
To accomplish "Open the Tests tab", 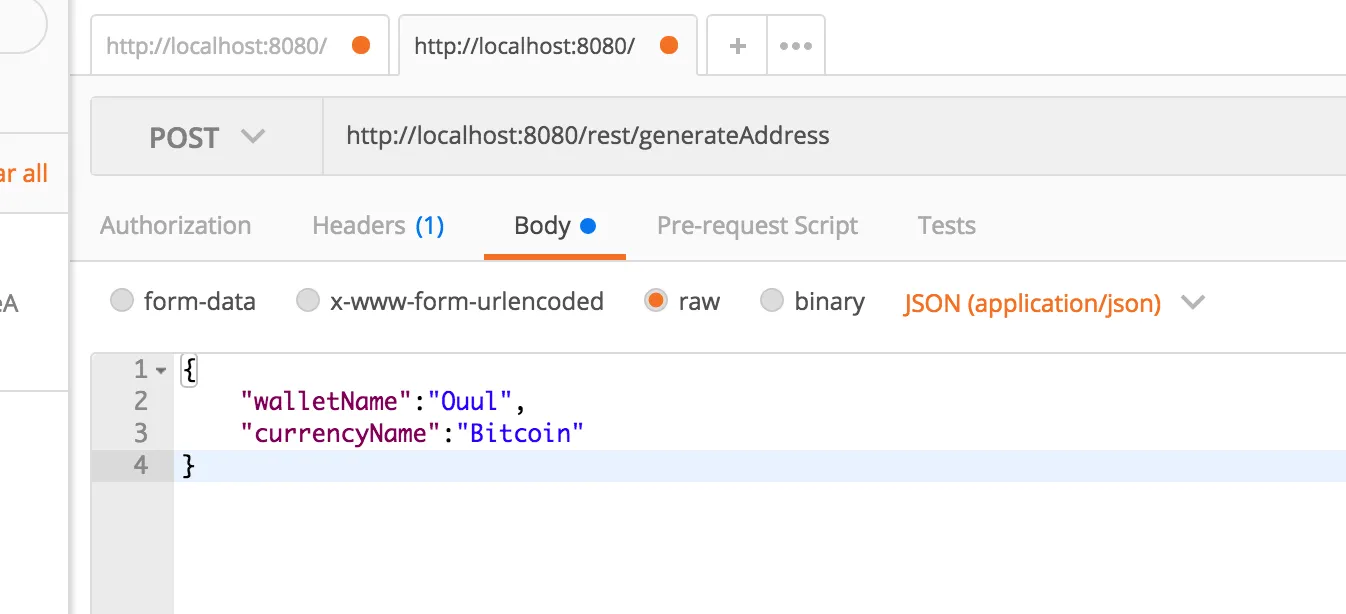I will tap(946, 226).
